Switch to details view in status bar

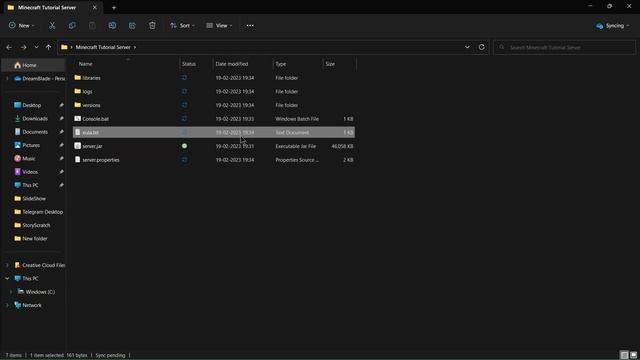point(624,355)
